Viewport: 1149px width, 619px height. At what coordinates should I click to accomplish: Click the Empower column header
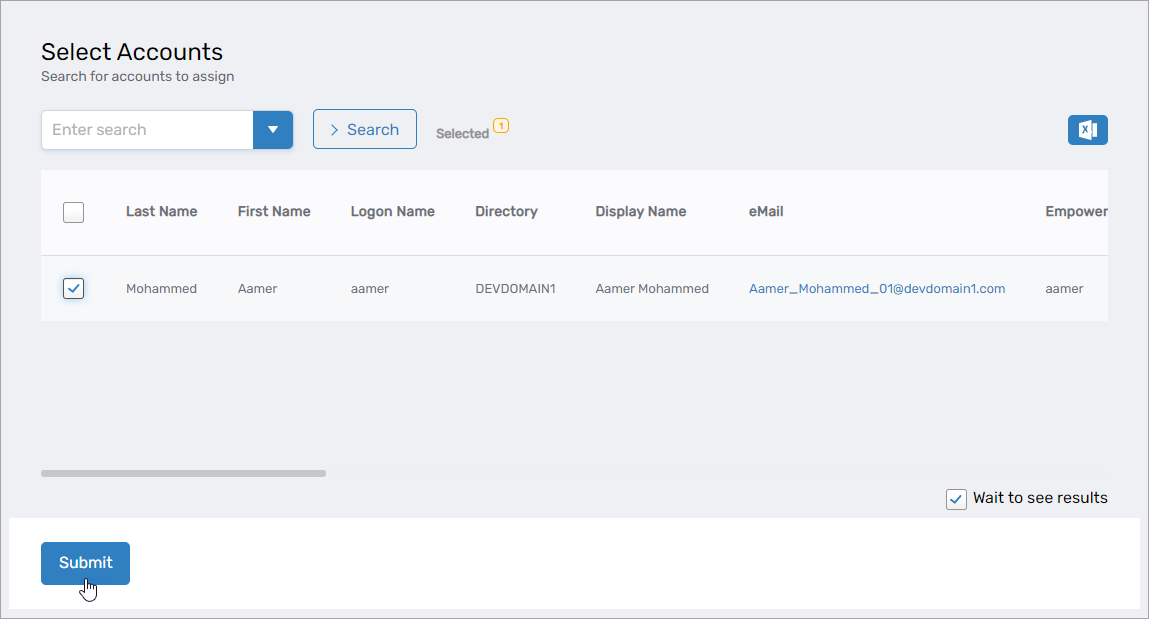[x=1077, y=211]
